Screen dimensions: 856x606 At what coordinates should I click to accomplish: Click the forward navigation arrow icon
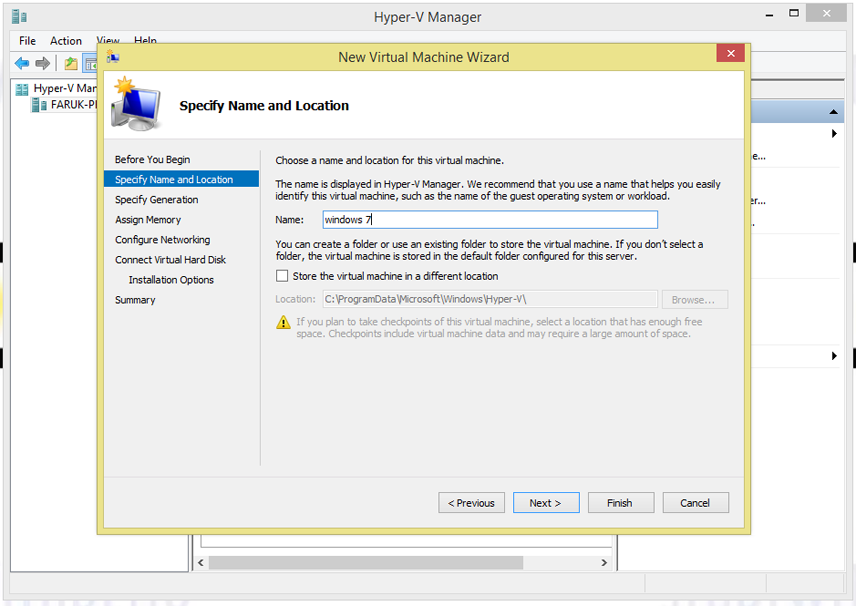42,63
